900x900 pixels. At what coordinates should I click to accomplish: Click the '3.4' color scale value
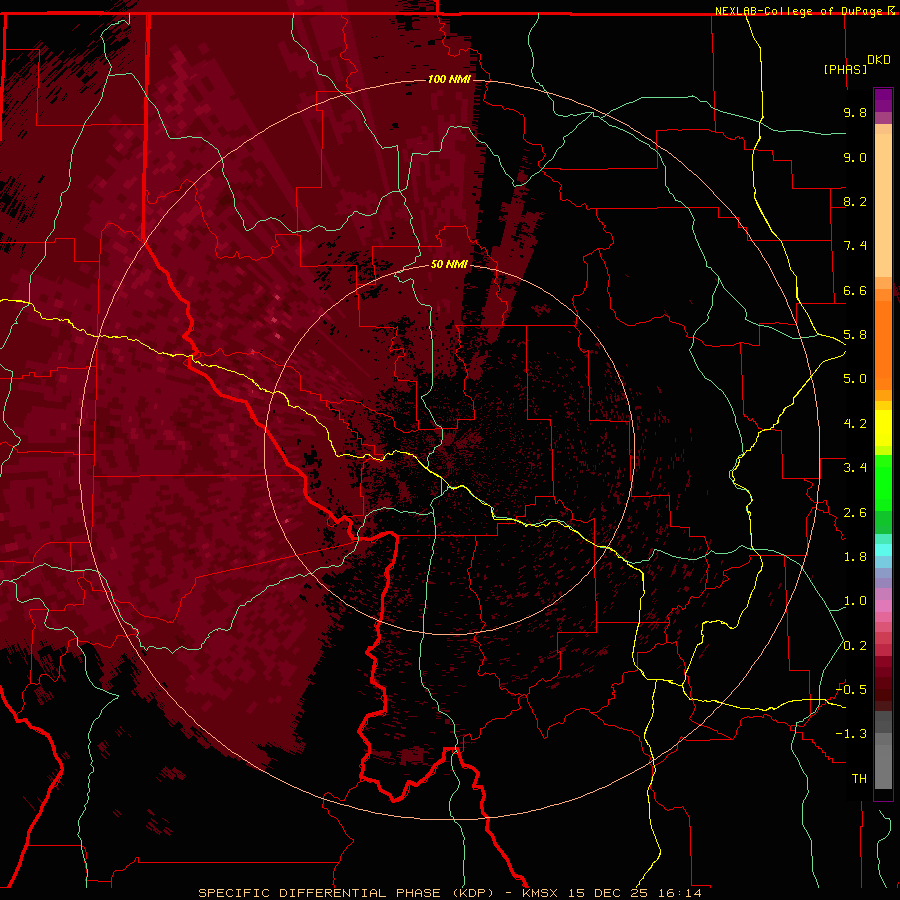coord(855,468)
